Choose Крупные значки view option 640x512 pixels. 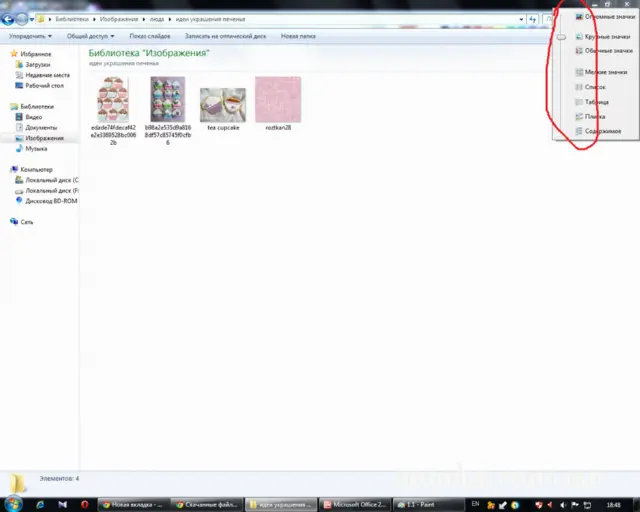[x=603, y=37]
